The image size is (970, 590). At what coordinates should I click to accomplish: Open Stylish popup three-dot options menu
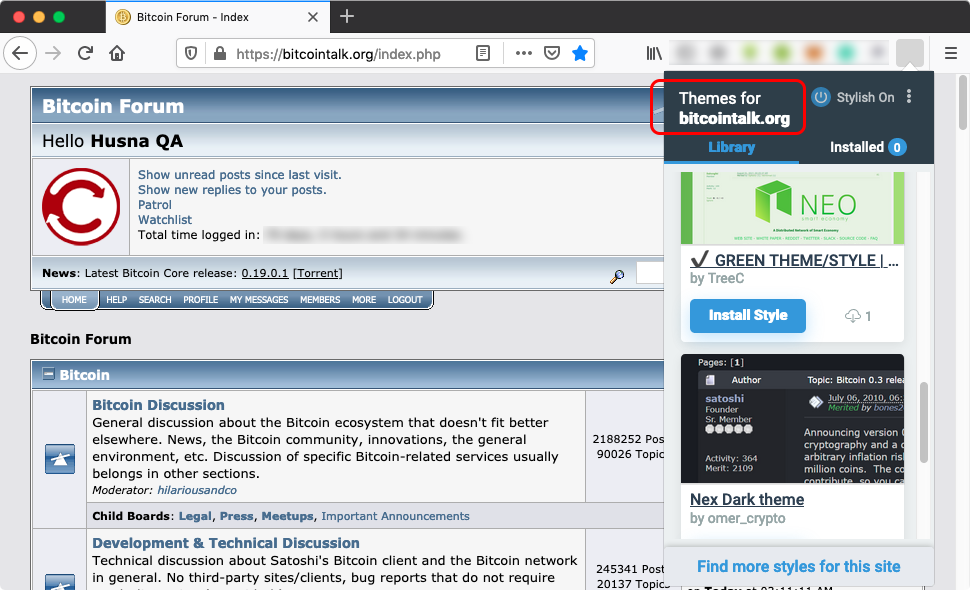click(x=909, y=96)
